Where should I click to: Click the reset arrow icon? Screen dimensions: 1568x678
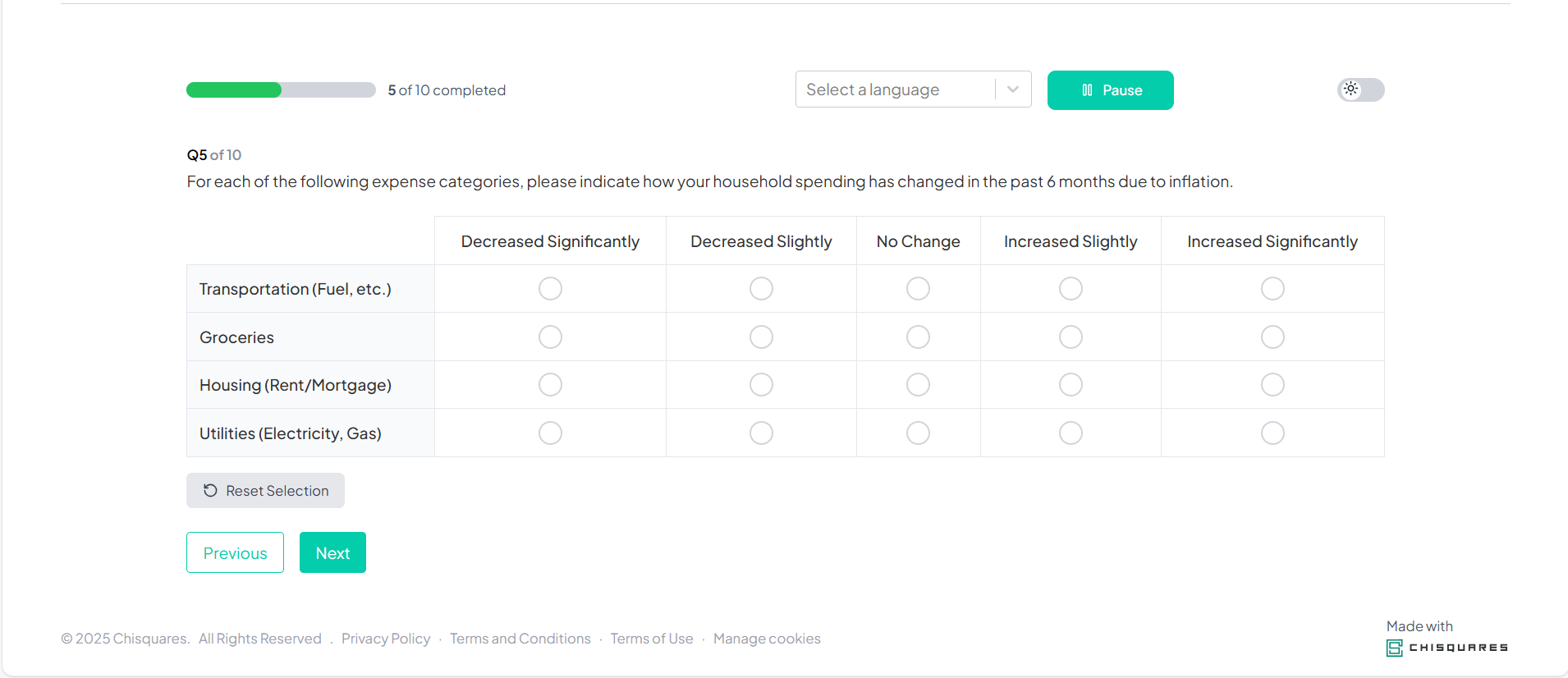click(x=210, y=491)
